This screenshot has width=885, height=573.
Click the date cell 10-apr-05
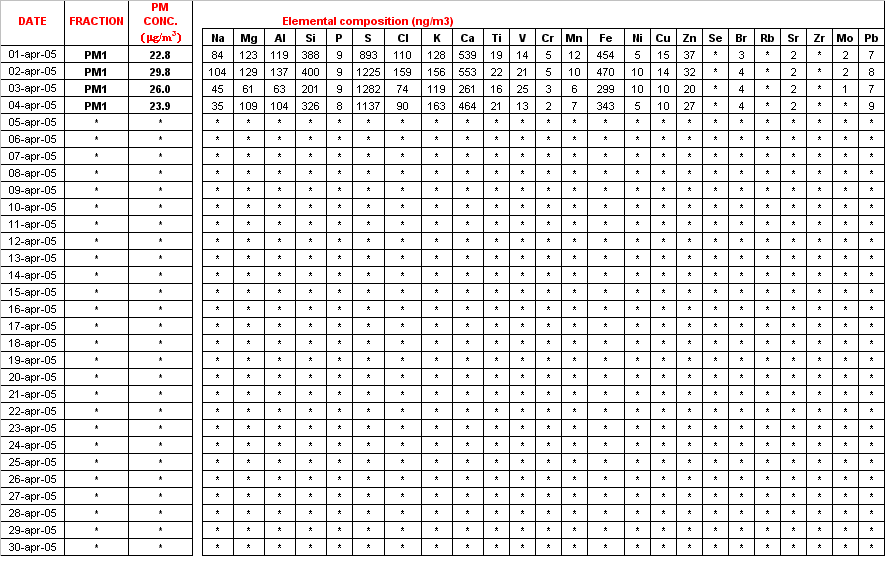point(32,207)
